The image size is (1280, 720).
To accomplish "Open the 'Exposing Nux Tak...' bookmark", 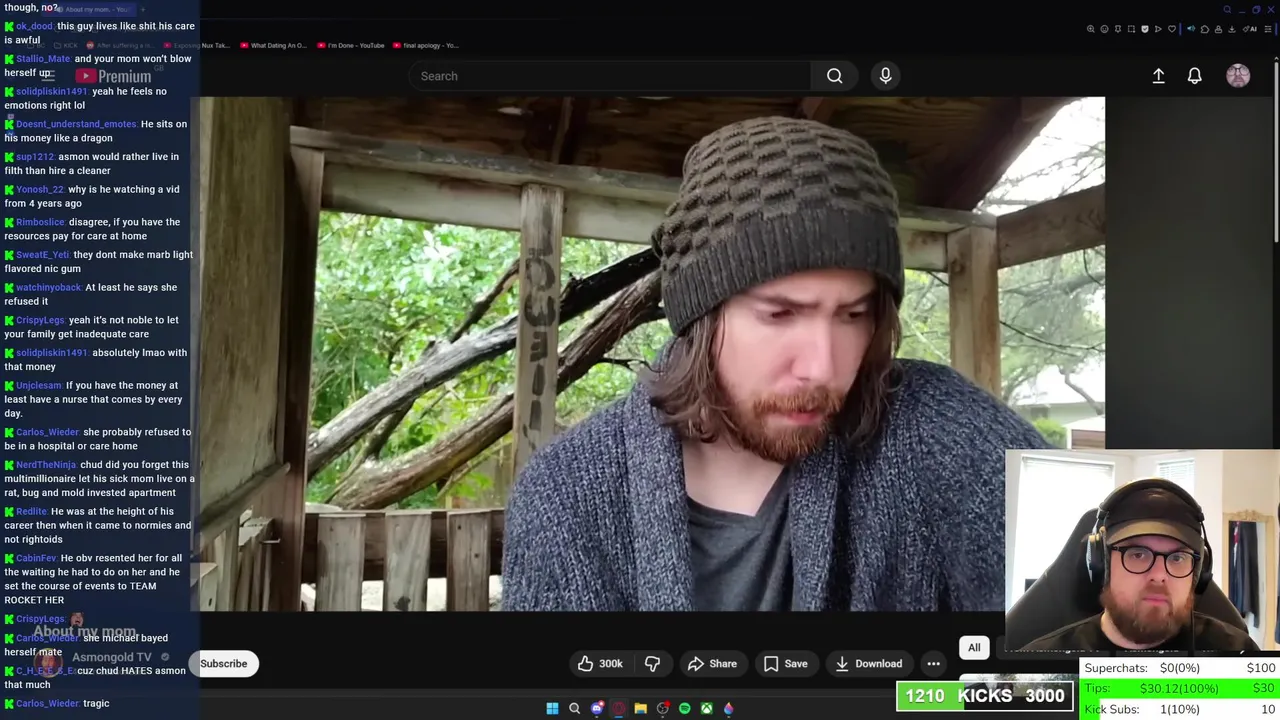I will pos(196,45).
